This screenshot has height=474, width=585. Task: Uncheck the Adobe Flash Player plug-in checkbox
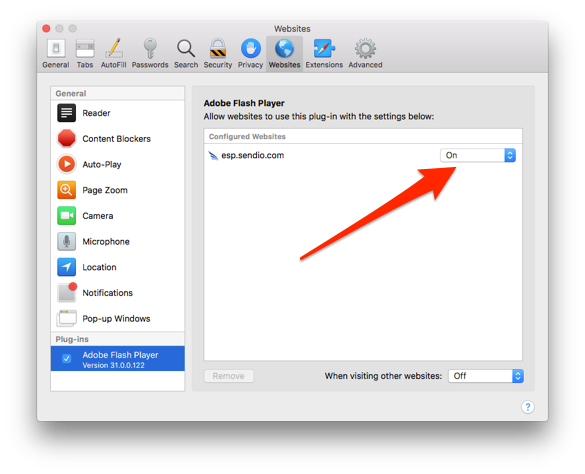click(x=66, y=359)
